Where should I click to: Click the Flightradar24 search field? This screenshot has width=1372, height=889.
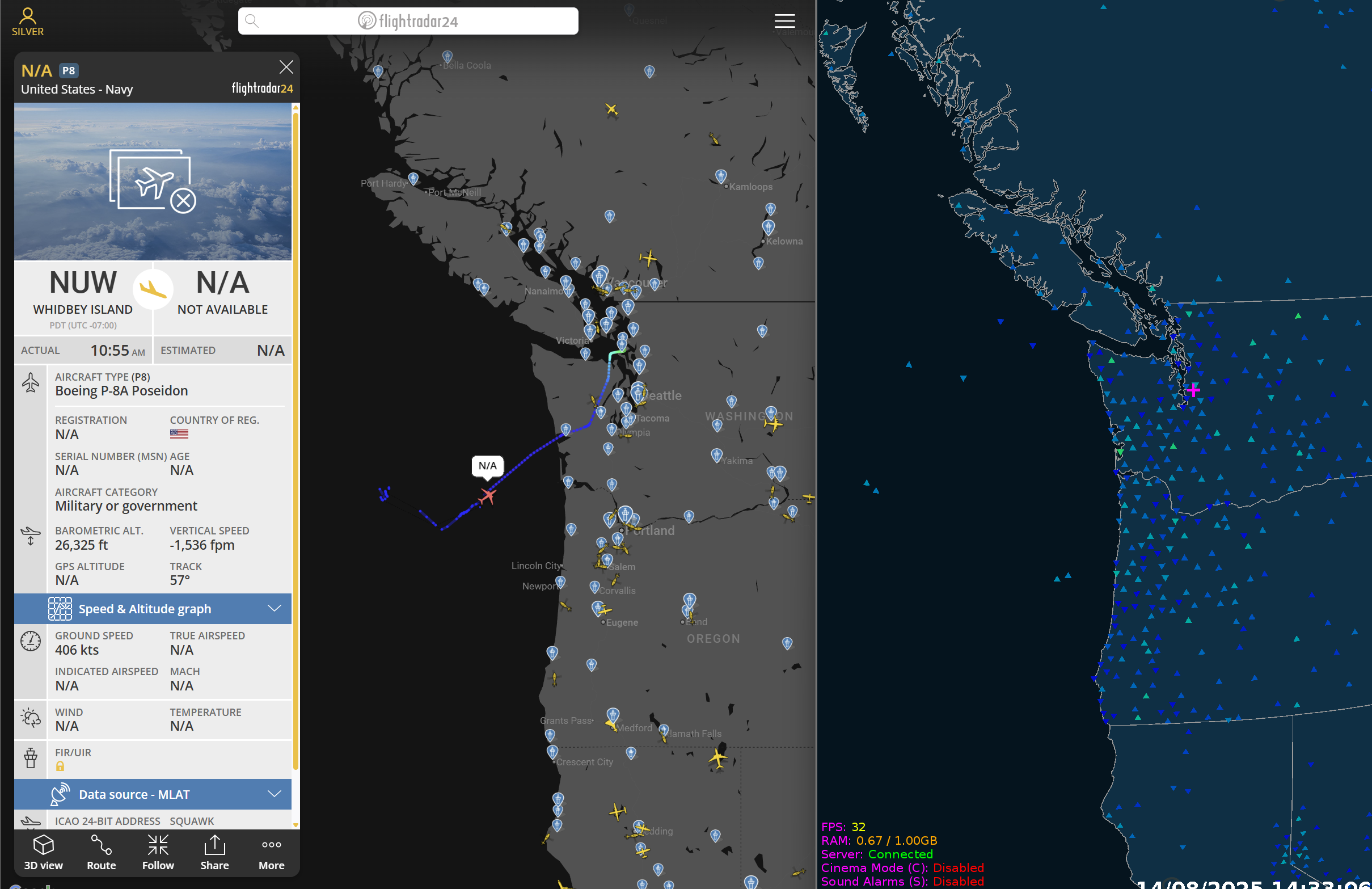pos(408,22)
